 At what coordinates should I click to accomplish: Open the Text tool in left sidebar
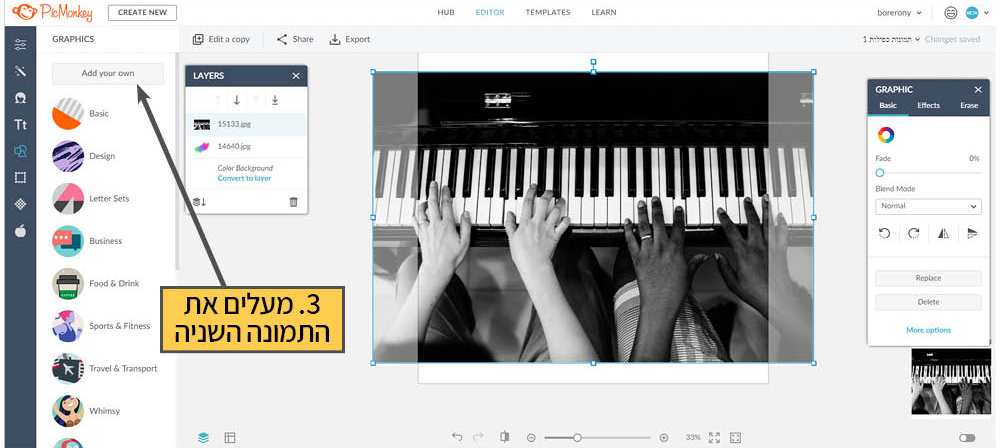click(x=20, y=125)
